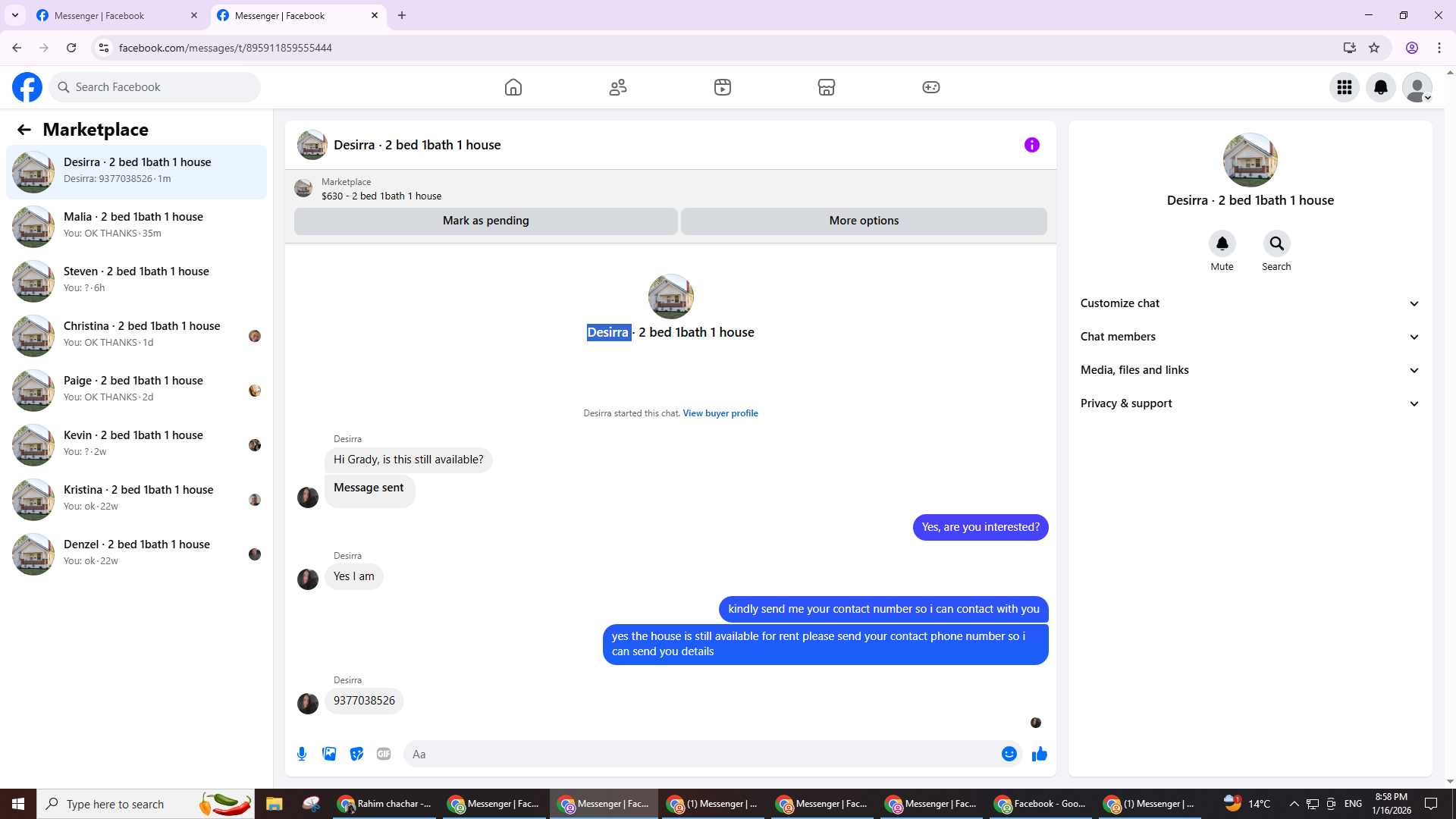Expand Privacy & support section
1456x819 pixels.
pos(1249,403)
